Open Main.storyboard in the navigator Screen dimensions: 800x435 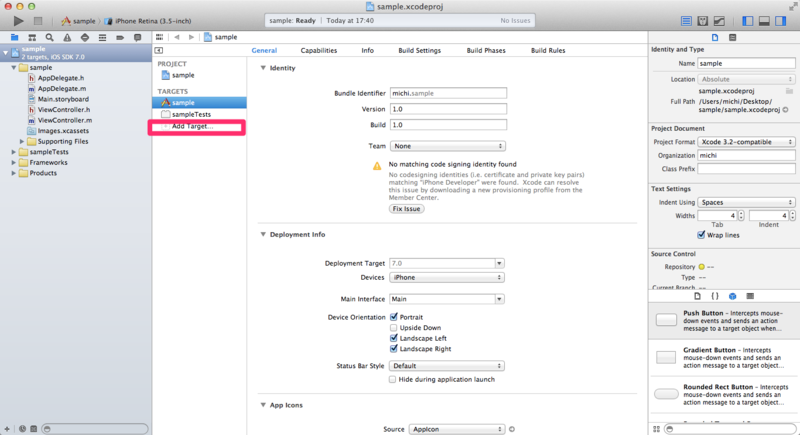[63, 99]
